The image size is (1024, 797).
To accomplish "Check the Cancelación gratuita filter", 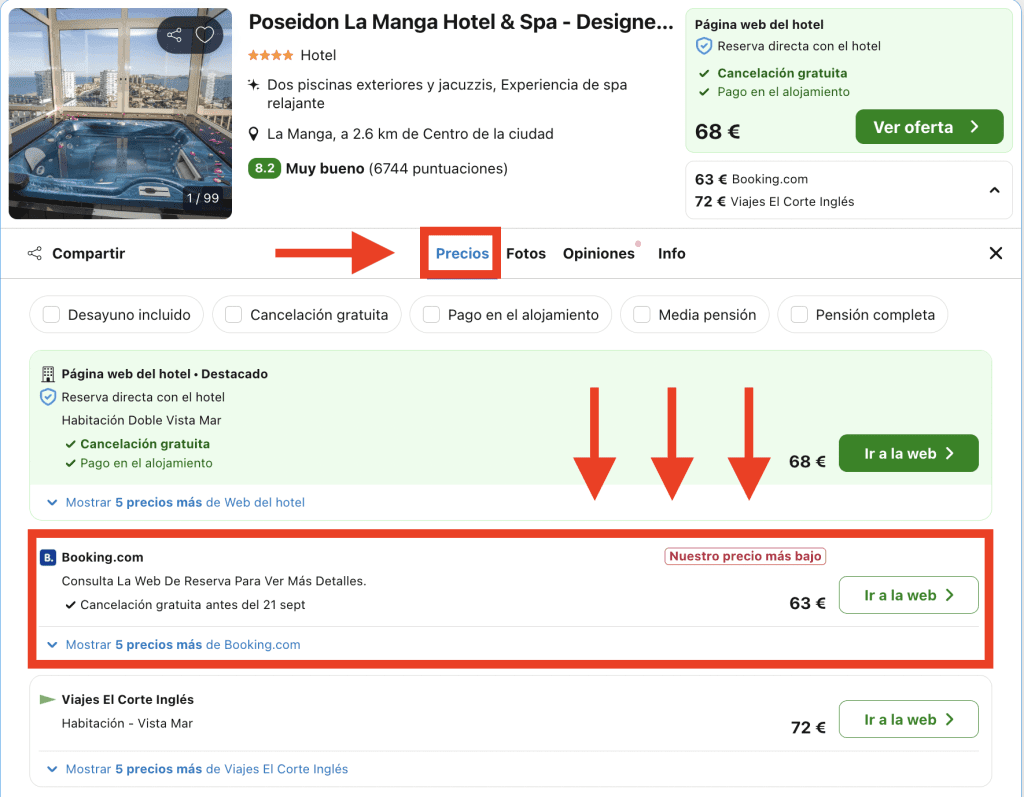I will [234, 315].
